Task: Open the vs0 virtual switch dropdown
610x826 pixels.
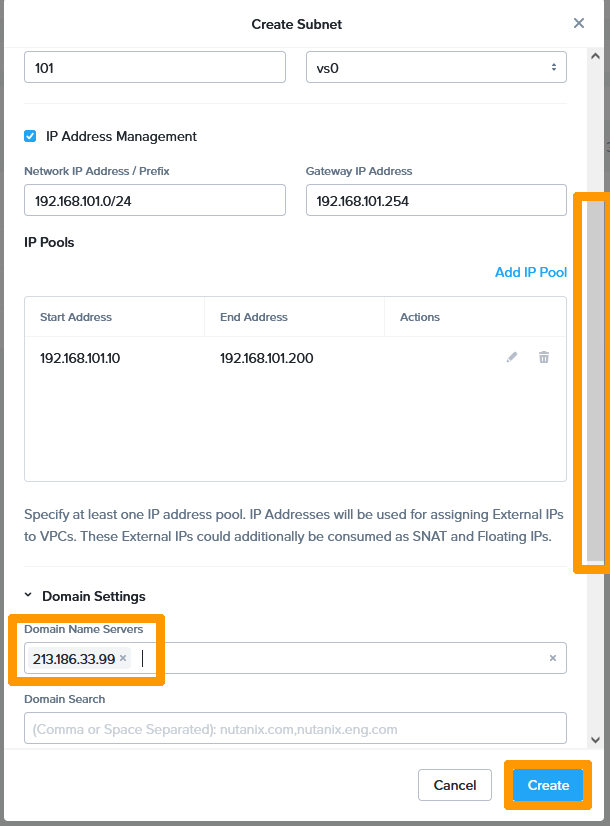Action: (436, 66)
